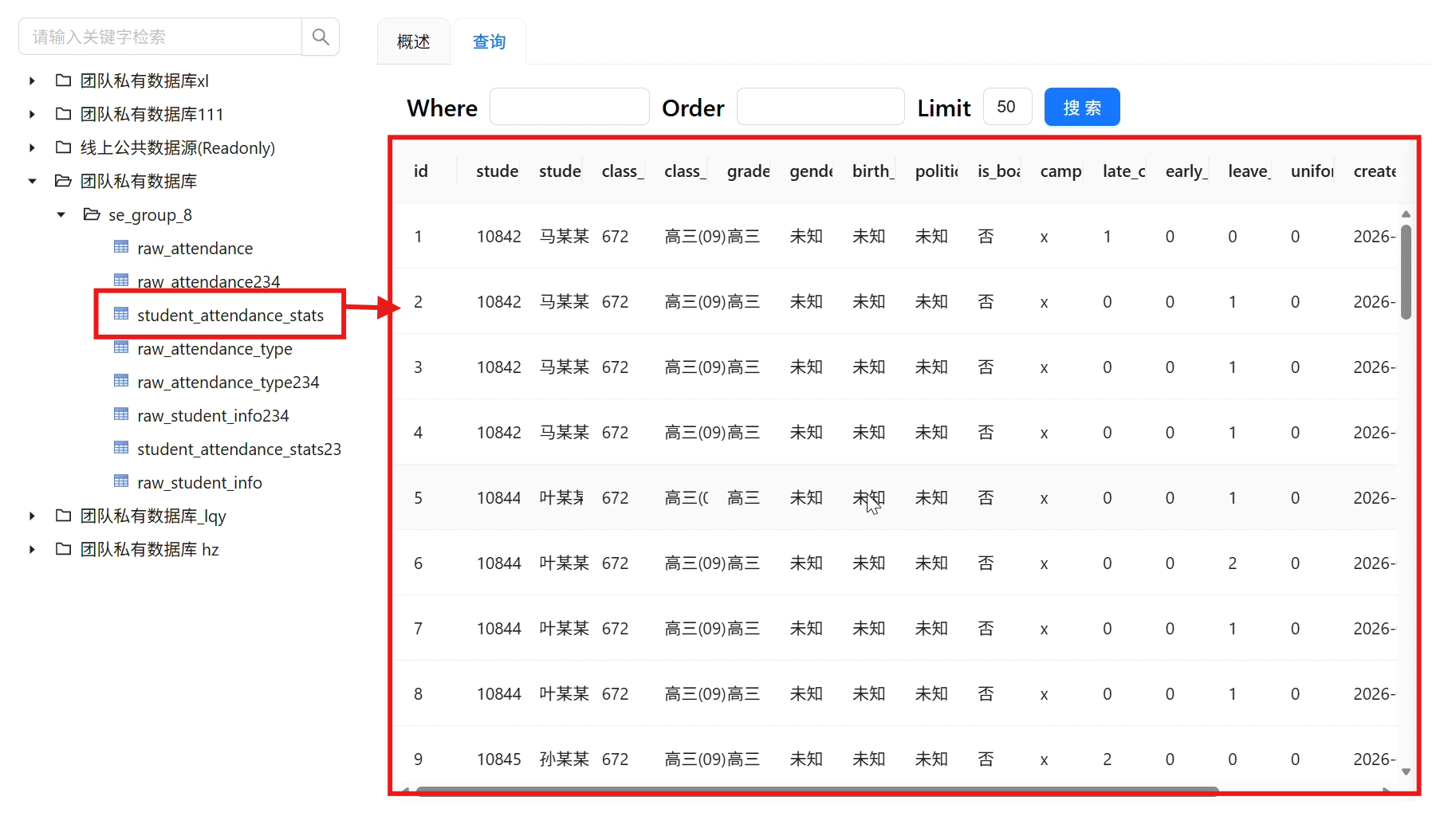Screen dimensions: 1448x840
Task: Click table icon of raw_student_info234
Action: [x=121, y=414]
